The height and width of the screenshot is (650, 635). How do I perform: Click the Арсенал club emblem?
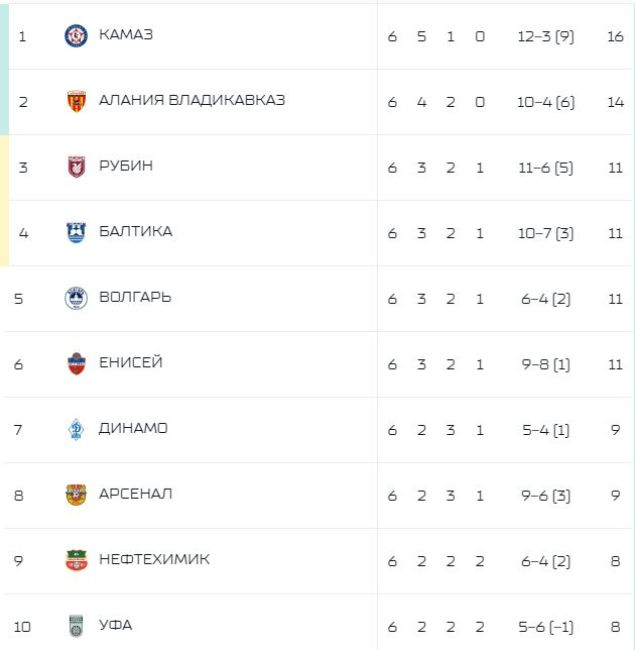tap(76, 495)
